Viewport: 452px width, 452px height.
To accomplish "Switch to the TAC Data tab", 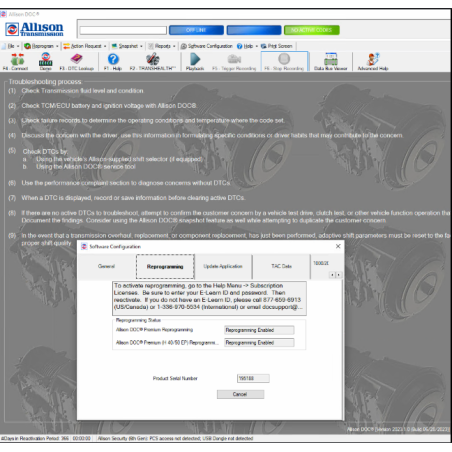I will [x=281, y=266].
